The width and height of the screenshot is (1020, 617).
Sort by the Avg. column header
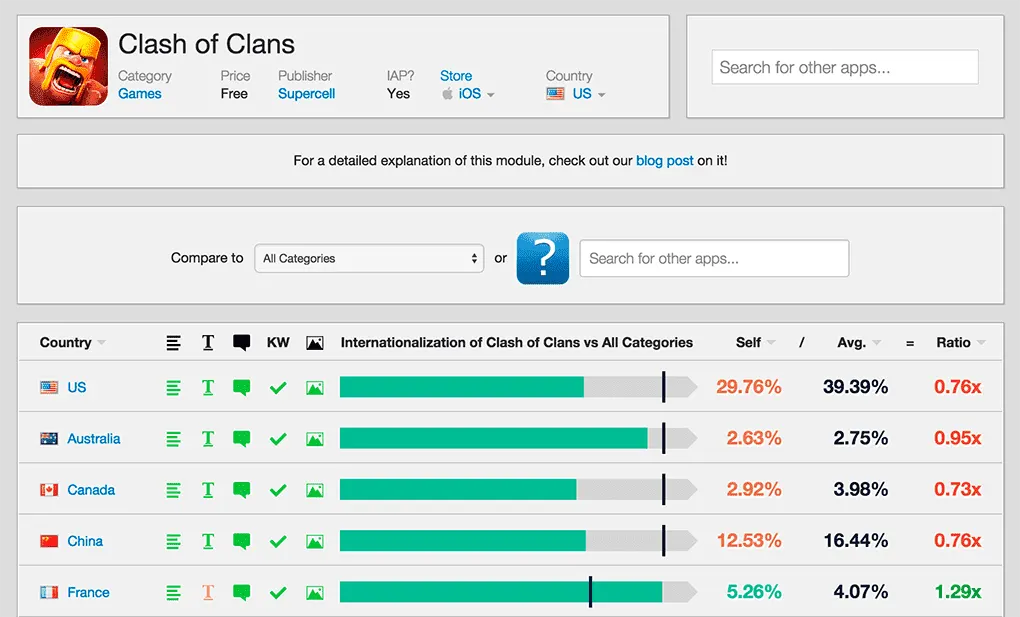pyautogui.click(x=859, y=342)
